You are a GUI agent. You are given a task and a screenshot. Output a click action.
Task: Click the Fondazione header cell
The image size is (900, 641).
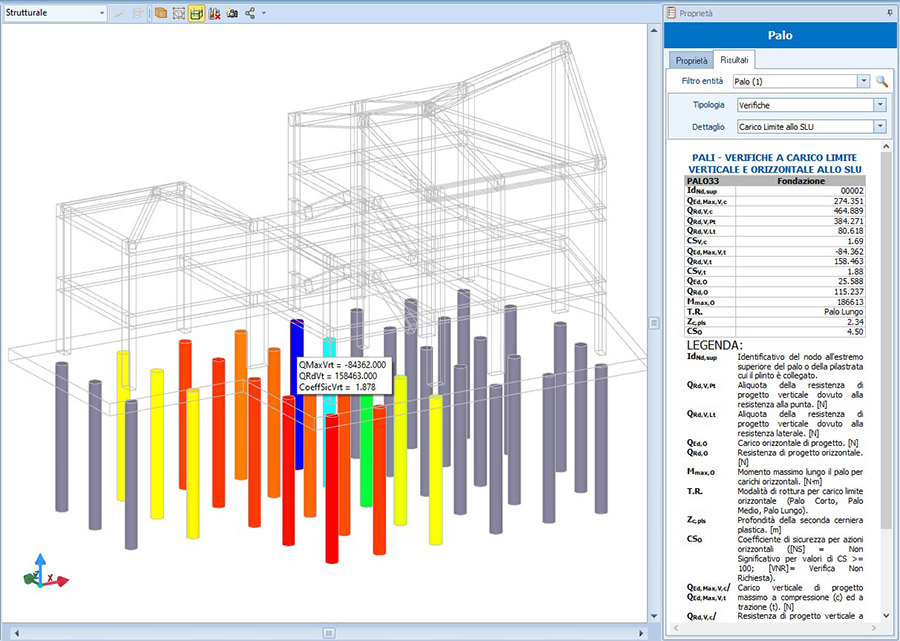coord(801,181)
